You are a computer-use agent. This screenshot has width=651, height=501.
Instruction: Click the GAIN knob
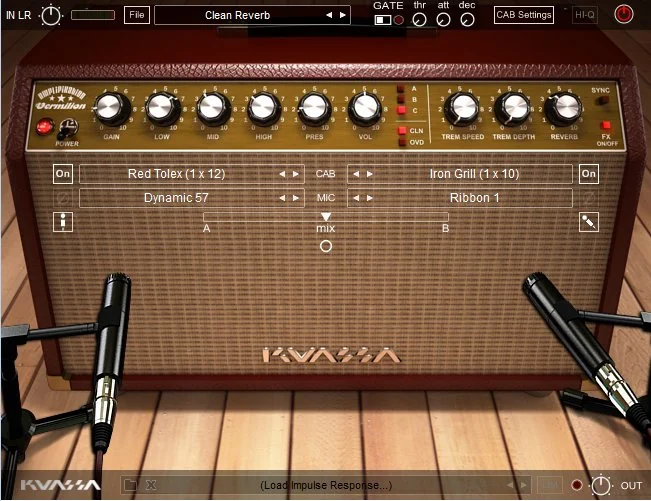[x=111, y=108]
